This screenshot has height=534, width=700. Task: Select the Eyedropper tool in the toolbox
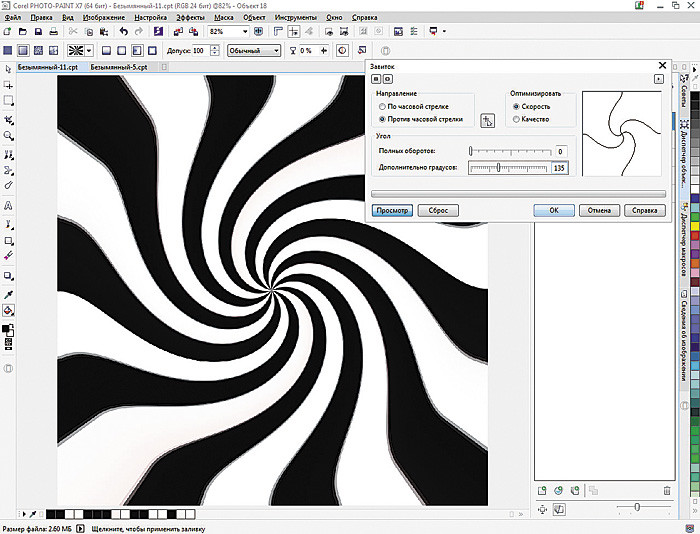click(9, 293)
